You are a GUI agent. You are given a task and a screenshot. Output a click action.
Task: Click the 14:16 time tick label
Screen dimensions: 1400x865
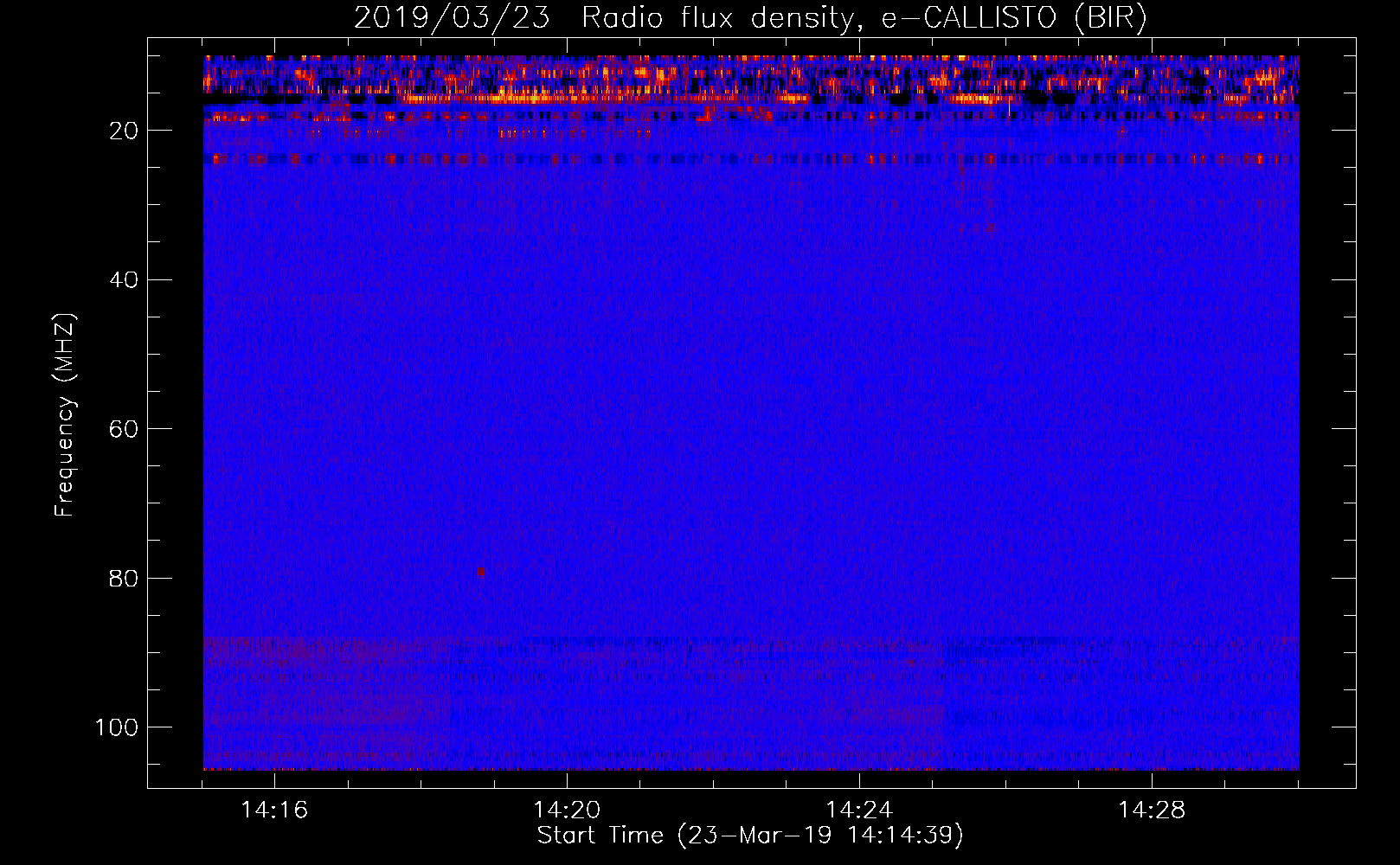tap(274, 811)
